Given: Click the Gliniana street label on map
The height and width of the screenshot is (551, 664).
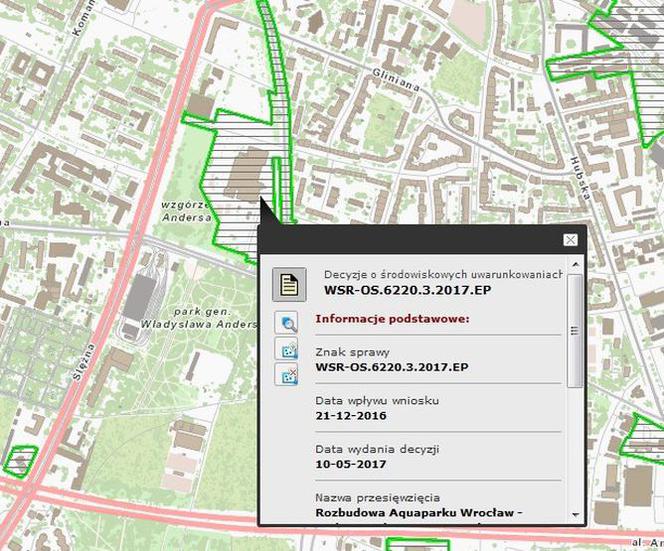Looking at the screenshot, I should pyautogui.click(x=396, y=80).
